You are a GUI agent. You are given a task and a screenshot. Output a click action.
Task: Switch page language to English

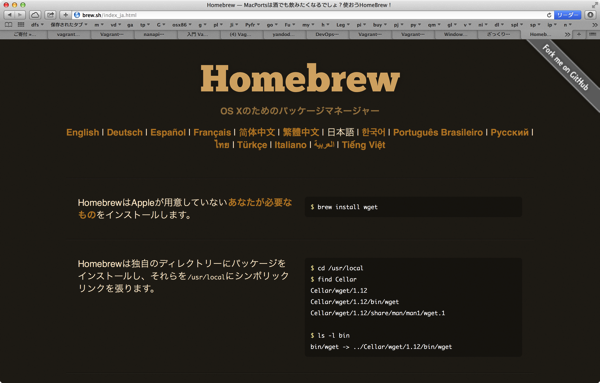pos(83,132)
